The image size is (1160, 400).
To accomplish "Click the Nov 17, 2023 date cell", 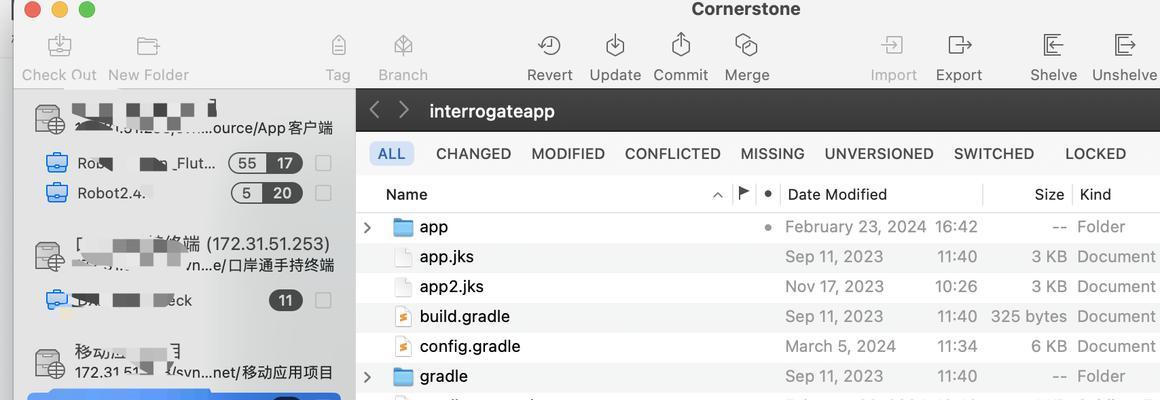I will [x=834, y=286].
